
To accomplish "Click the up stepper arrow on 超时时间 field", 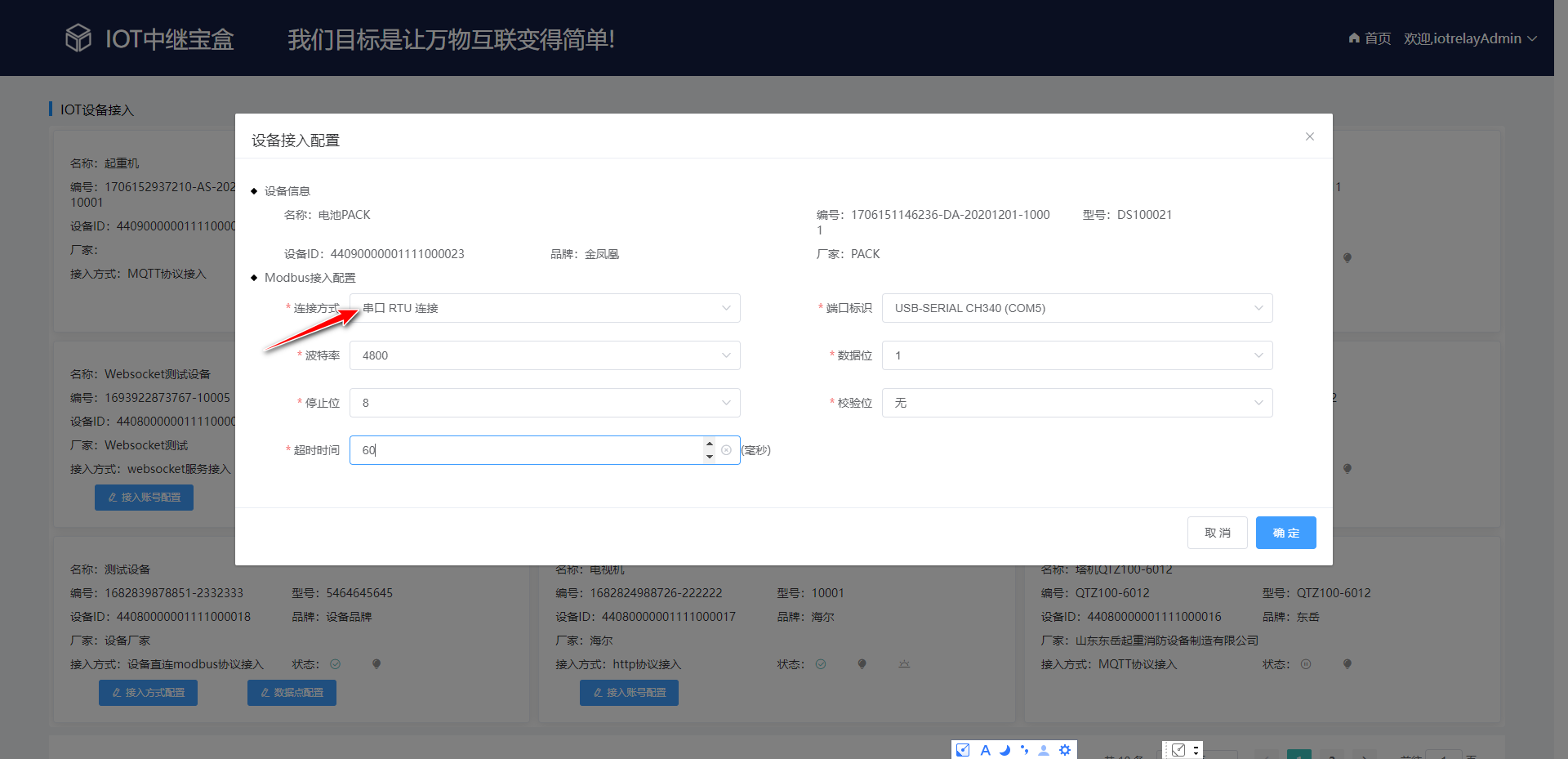I will [709, 444].
